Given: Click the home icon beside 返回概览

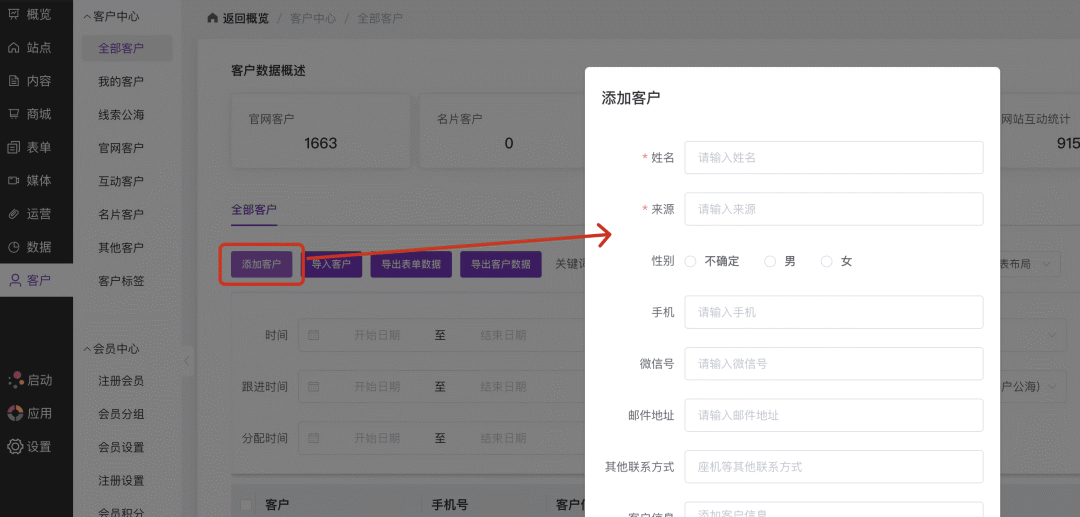Looking at the screenshot, I should (212, 19).
